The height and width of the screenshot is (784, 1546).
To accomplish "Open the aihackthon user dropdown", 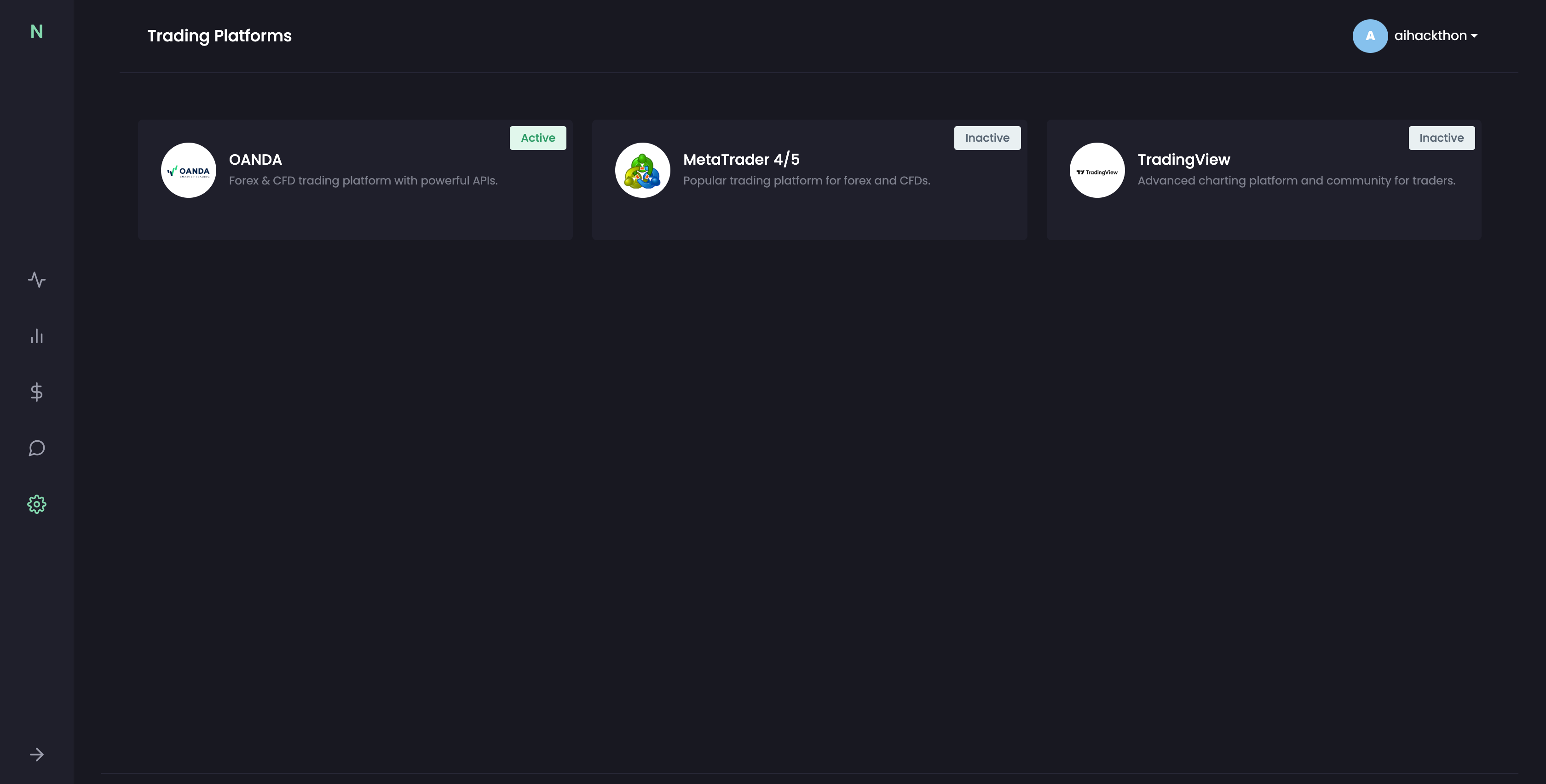I will point(1430,36).
